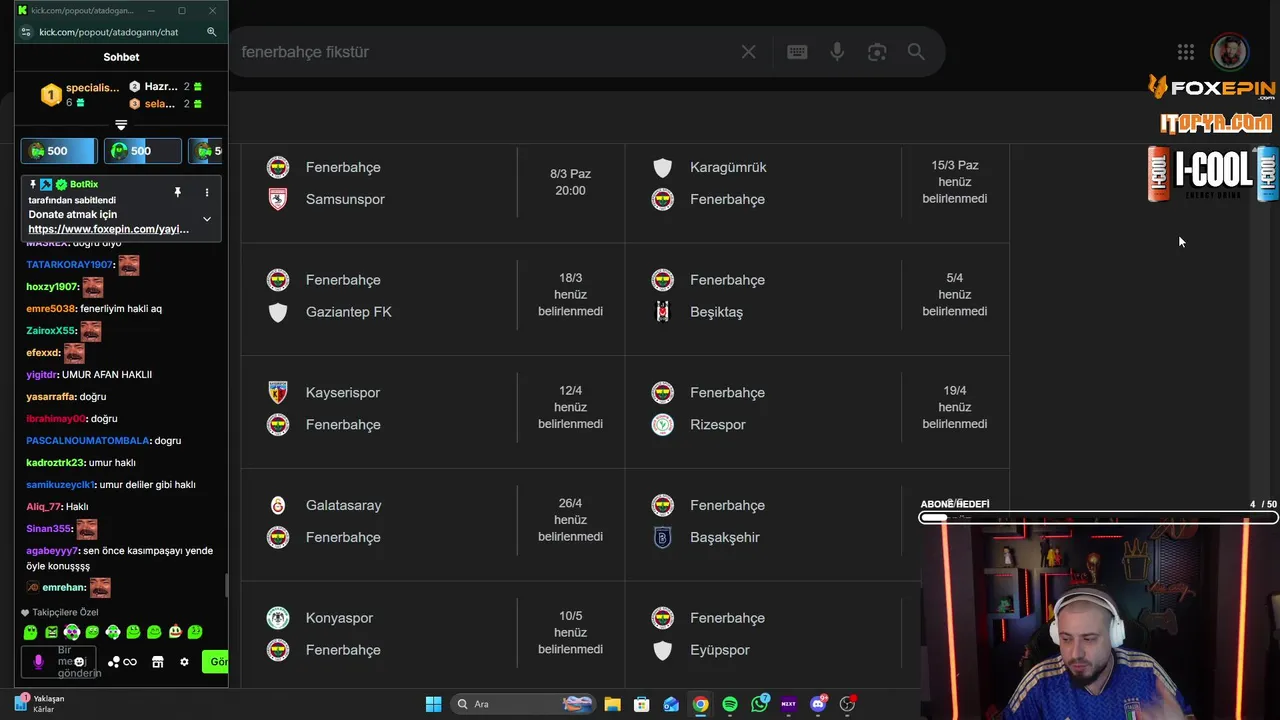Click the taskbar Ara search box

pyautogui.click(x=523, y=704)
